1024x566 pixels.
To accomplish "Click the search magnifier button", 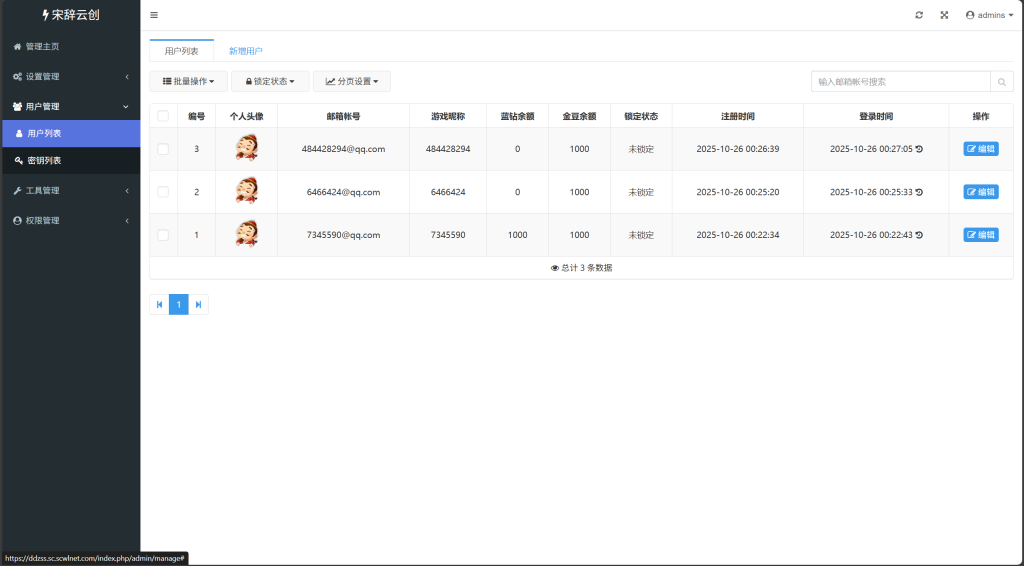I will [x=1002, y=82].
